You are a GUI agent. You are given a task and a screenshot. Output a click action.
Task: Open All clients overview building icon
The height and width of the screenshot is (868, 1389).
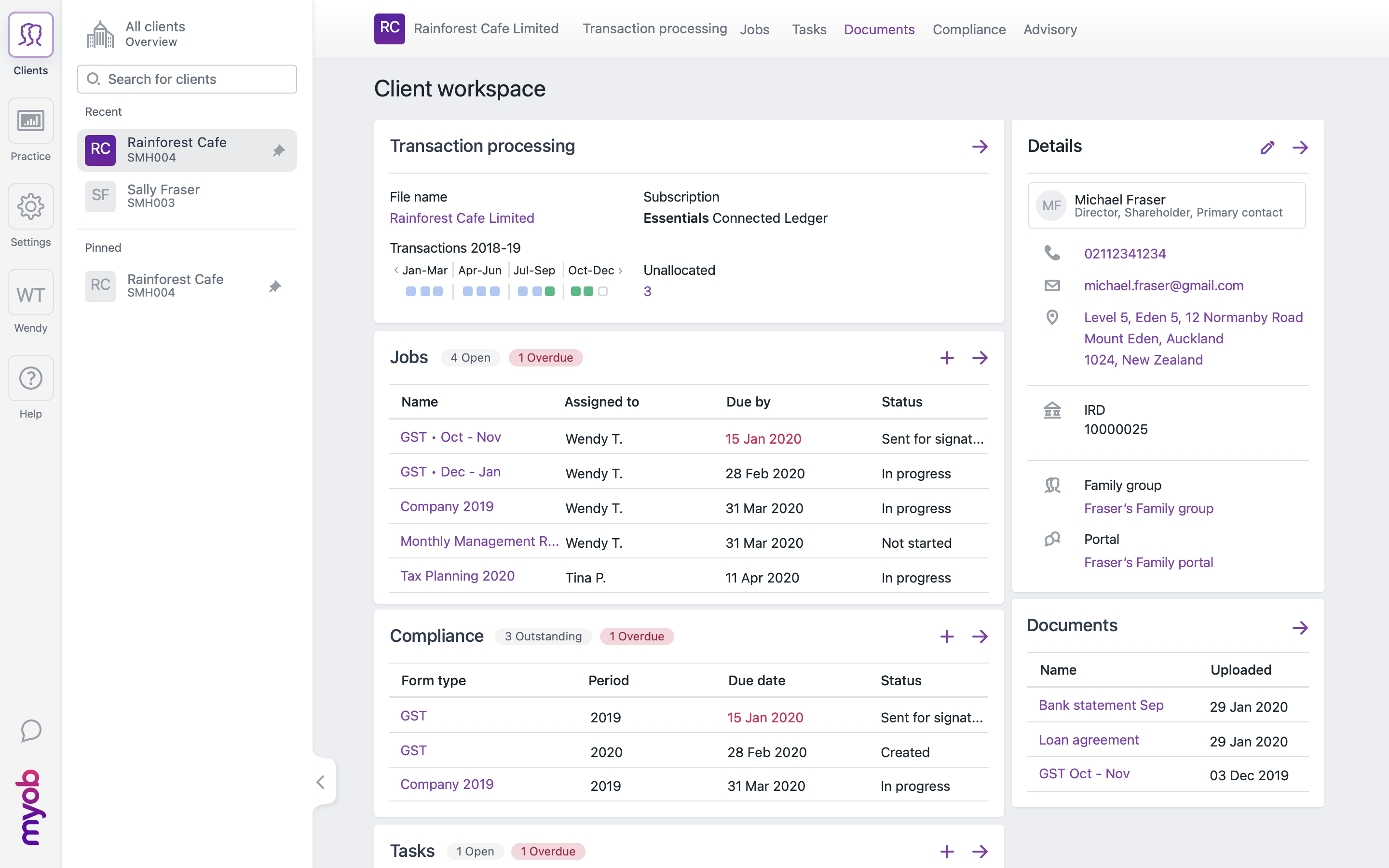click(100, 34)
